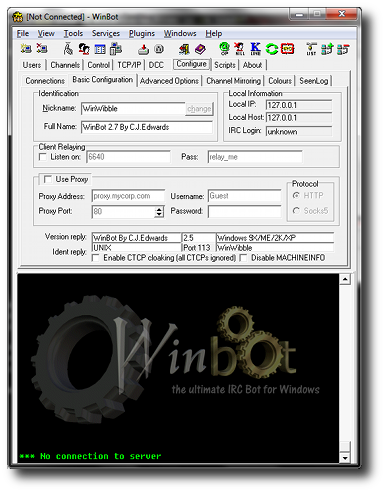This screenshot has height=492, width=385.
Task: Open the Plugins menu
Action: coord(142,33)
